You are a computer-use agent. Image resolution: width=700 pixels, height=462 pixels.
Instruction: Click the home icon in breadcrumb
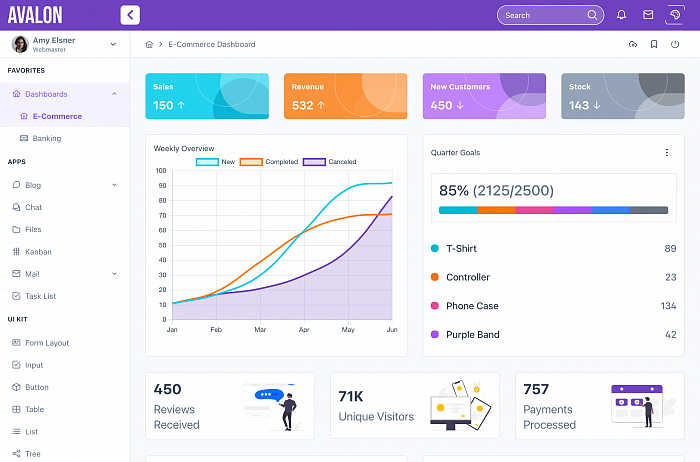[x=149, y=44]
